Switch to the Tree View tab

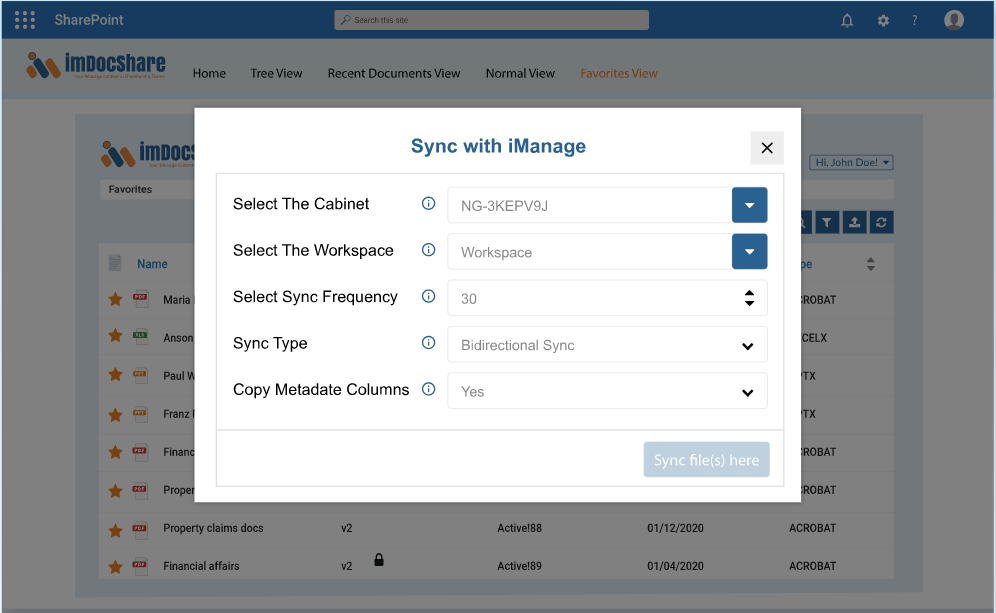click(x=276, y=73)
